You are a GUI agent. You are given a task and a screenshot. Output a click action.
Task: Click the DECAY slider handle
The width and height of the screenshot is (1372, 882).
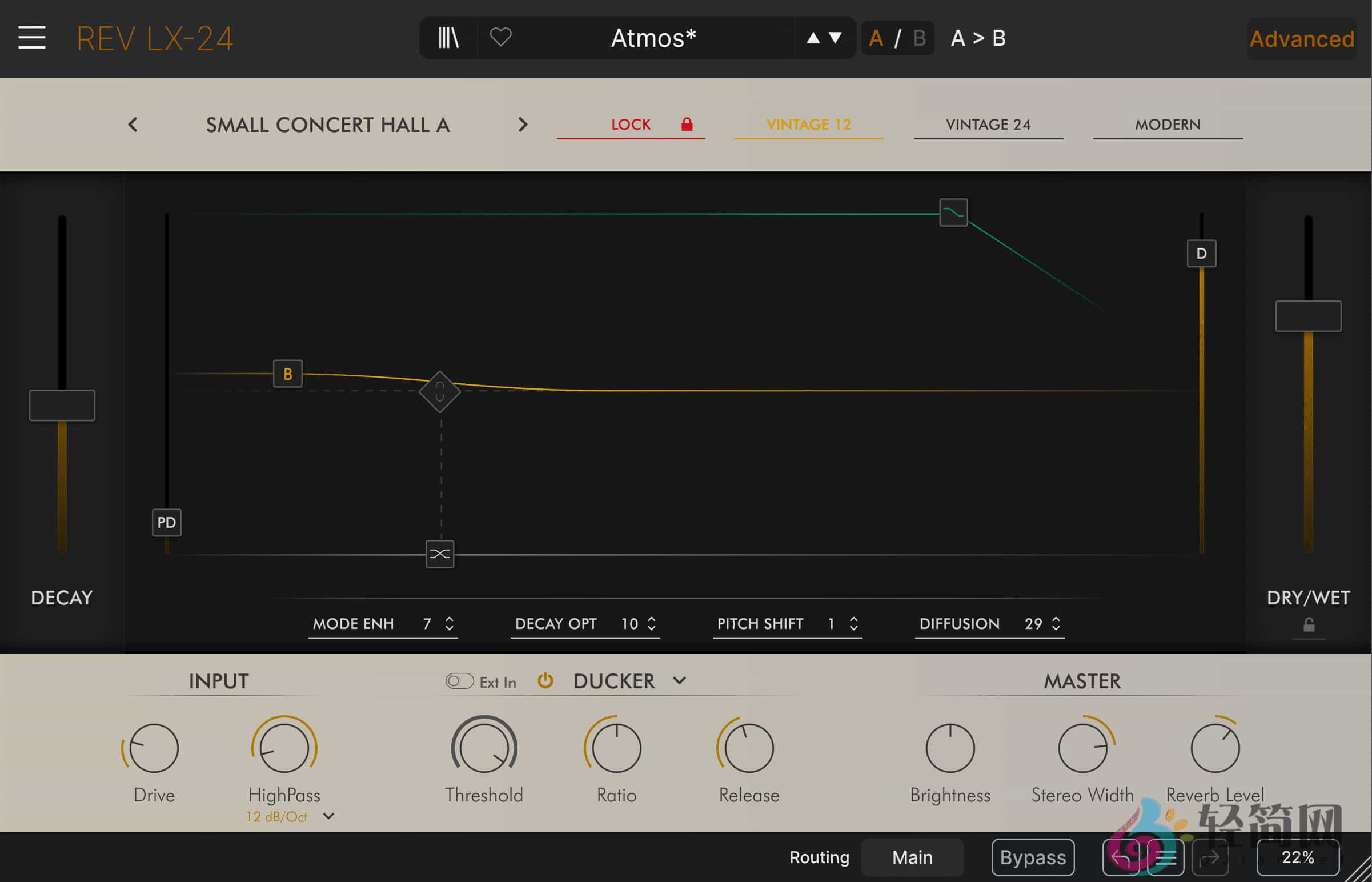61,405
